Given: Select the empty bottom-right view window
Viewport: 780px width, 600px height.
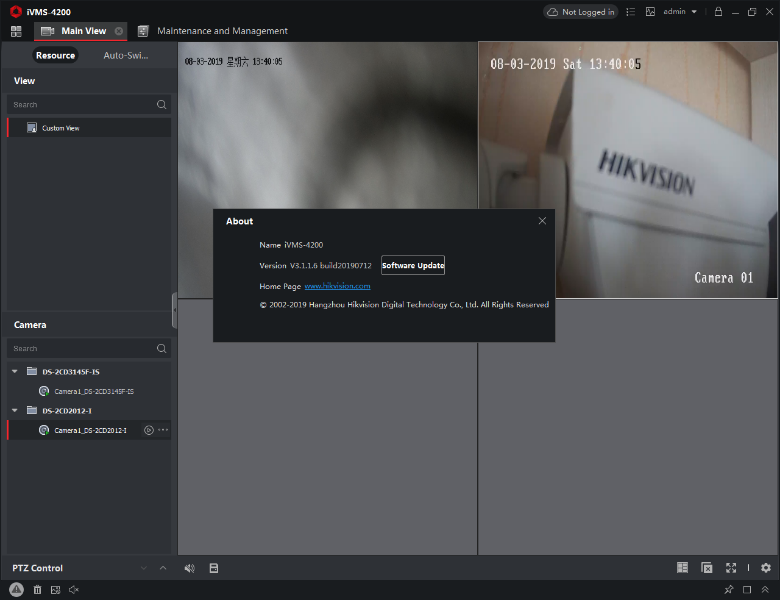Looking at the screenshot, I should [x=628, y=427].
